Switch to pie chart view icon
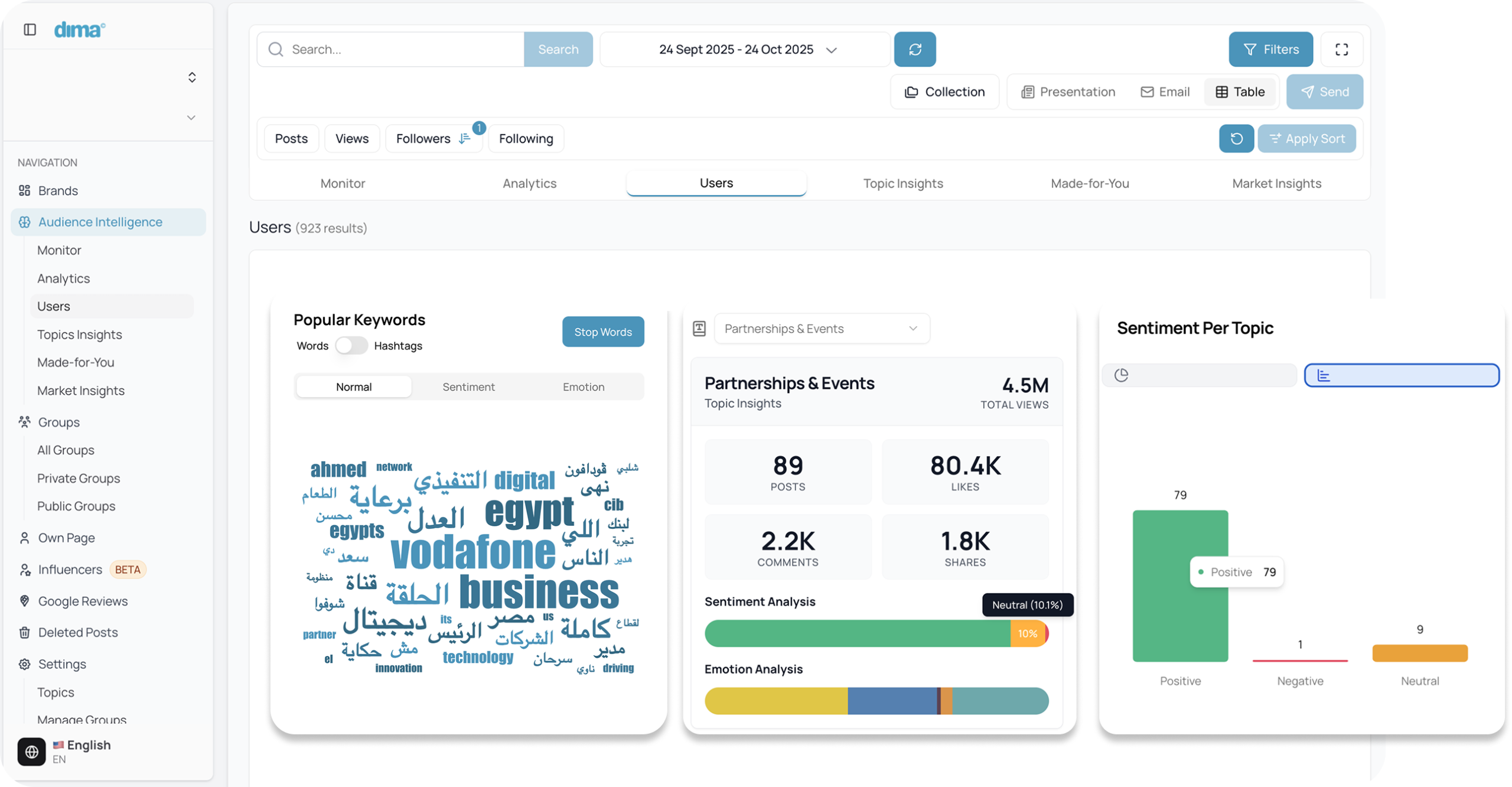The height and width of the screenshot is (787, 1512). tap(1121, 375)
